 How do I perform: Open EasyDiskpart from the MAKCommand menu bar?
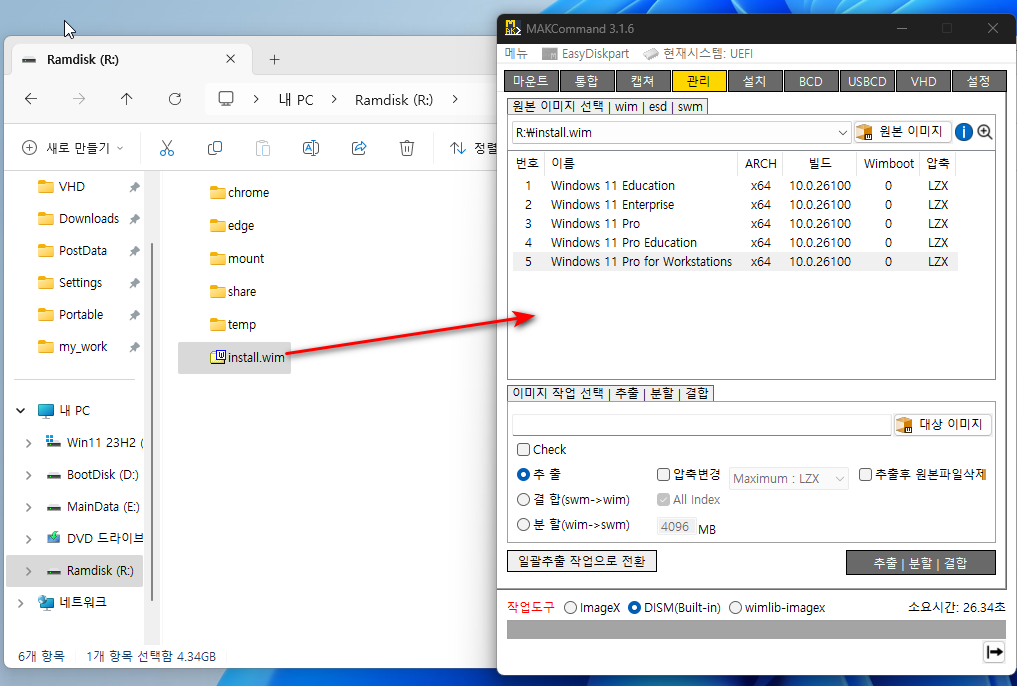[x=585, y=54]
